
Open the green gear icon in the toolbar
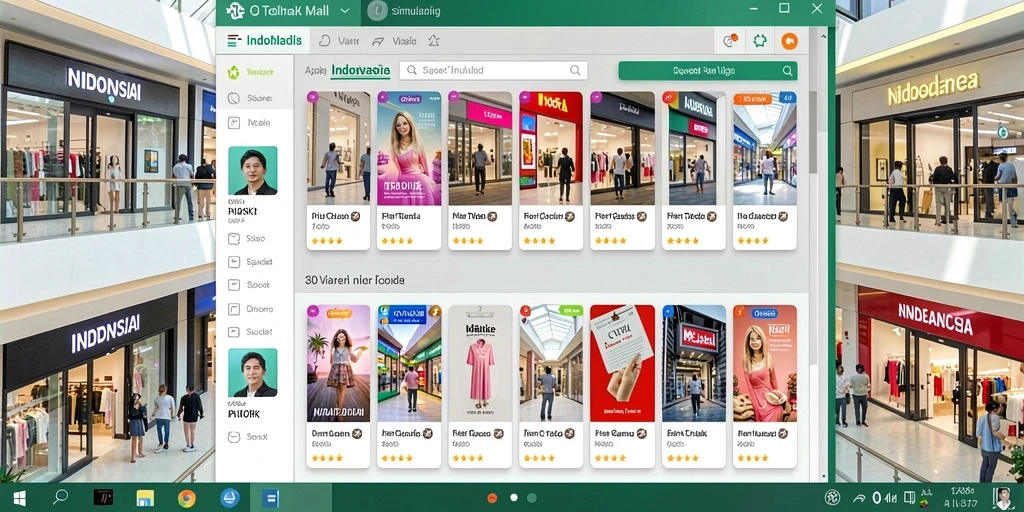(x=760, y=41)
